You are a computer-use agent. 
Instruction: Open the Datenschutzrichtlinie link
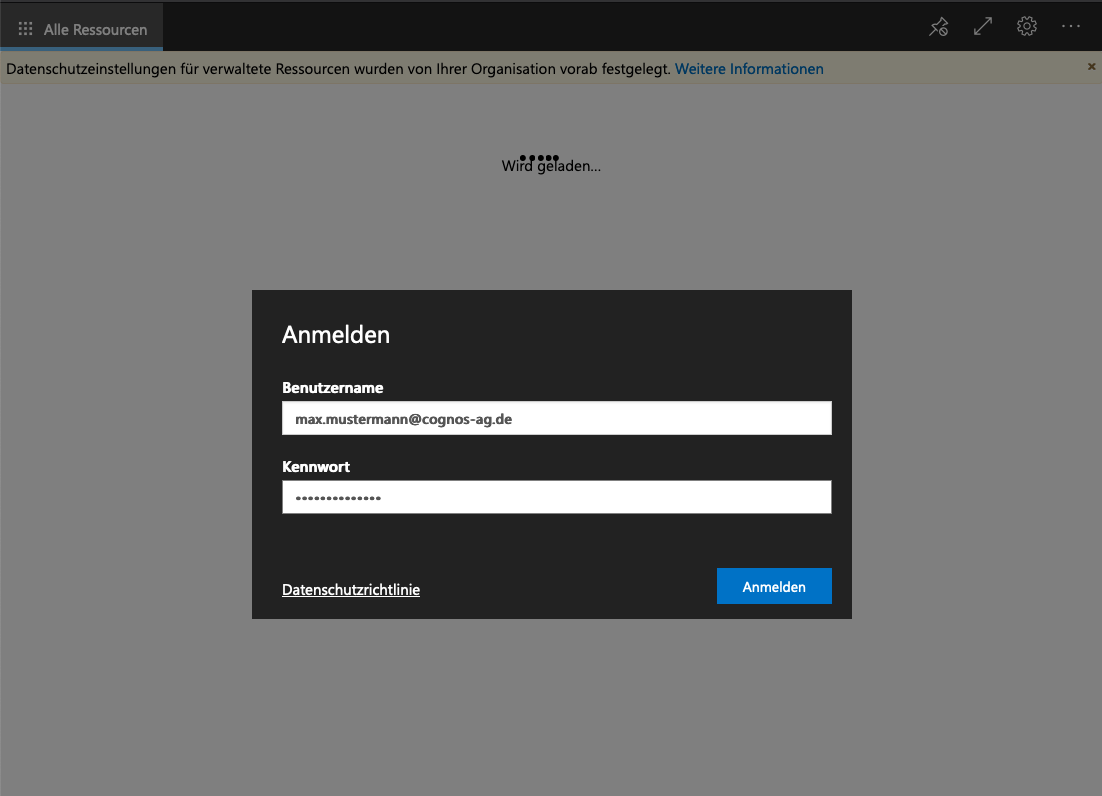click(351, 590)
